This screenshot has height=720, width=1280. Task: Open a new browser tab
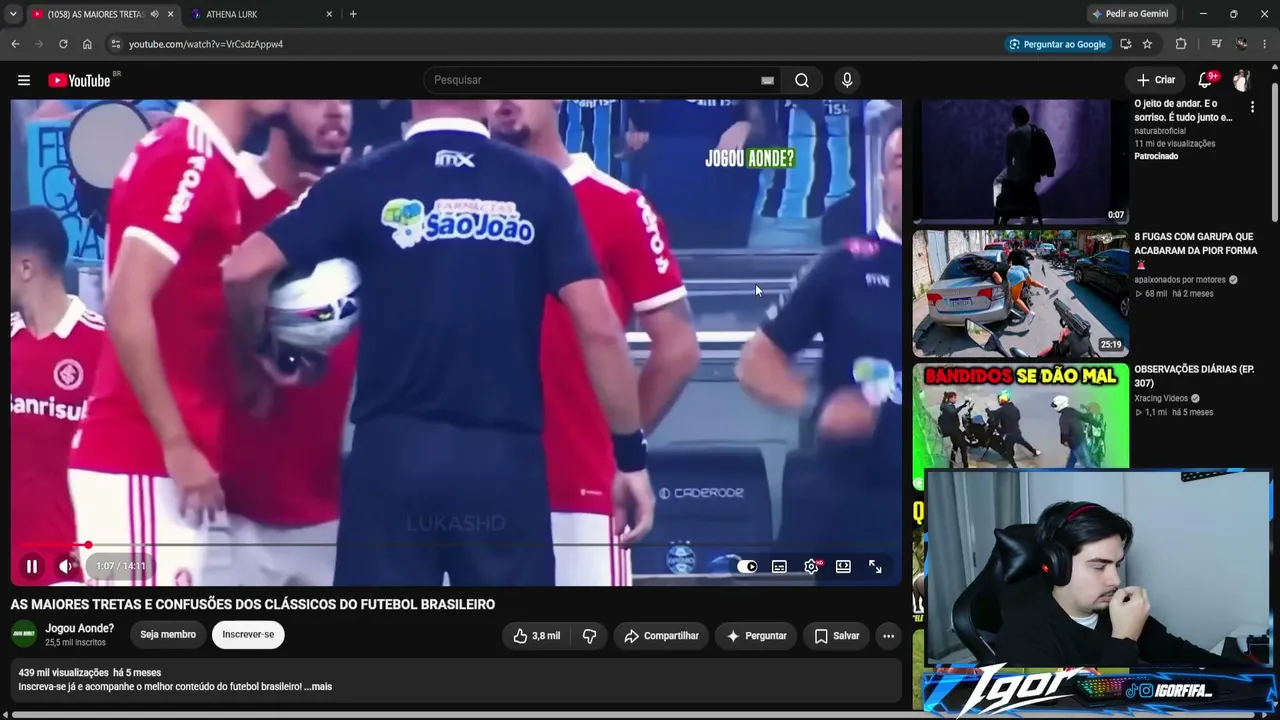pos(353,14)
